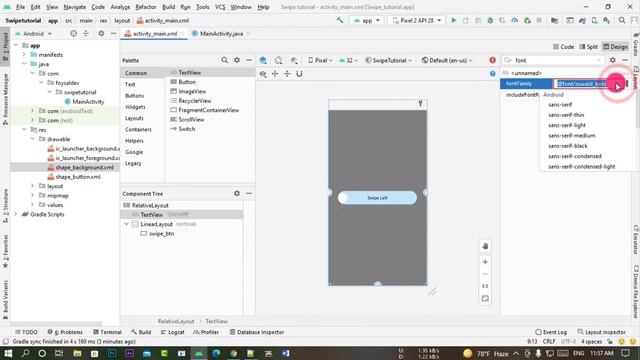Open the Tools menu
Image resolution: width=640 pixels, height=360 pixels.
coord(202,7)
